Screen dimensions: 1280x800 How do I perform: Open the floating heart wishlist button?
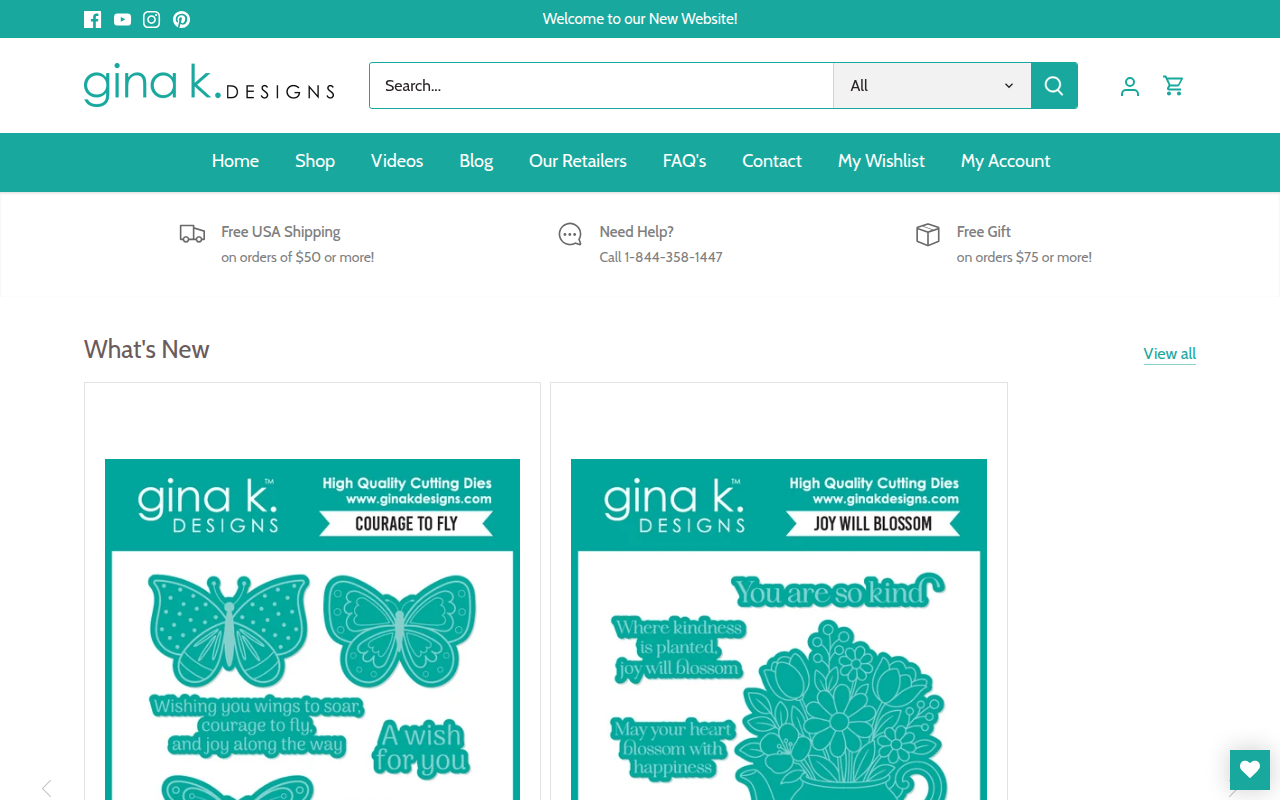click(x=1250, y=769)
